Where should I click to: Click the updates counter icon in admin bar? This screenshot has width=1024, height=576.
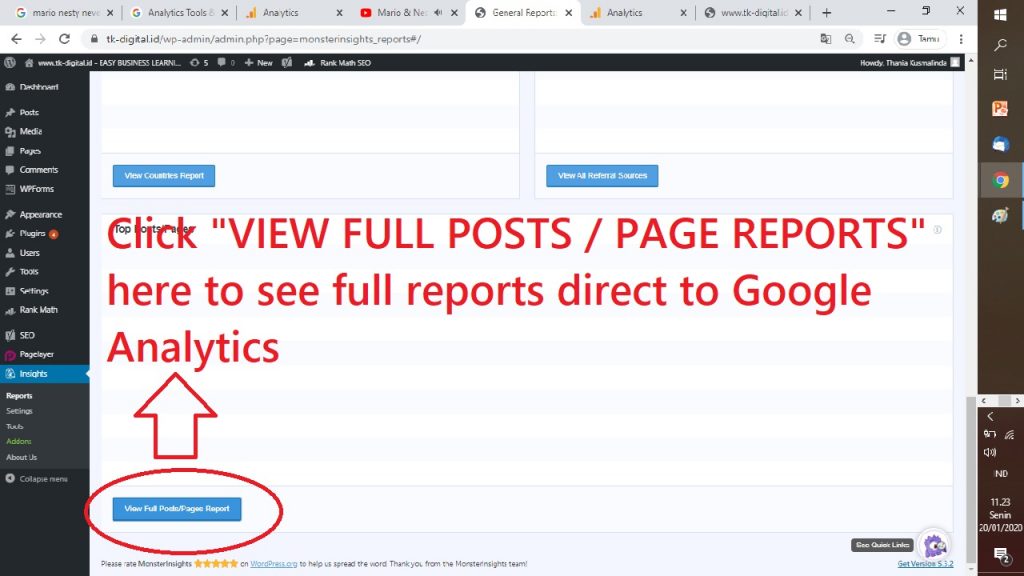click(195, 62)
